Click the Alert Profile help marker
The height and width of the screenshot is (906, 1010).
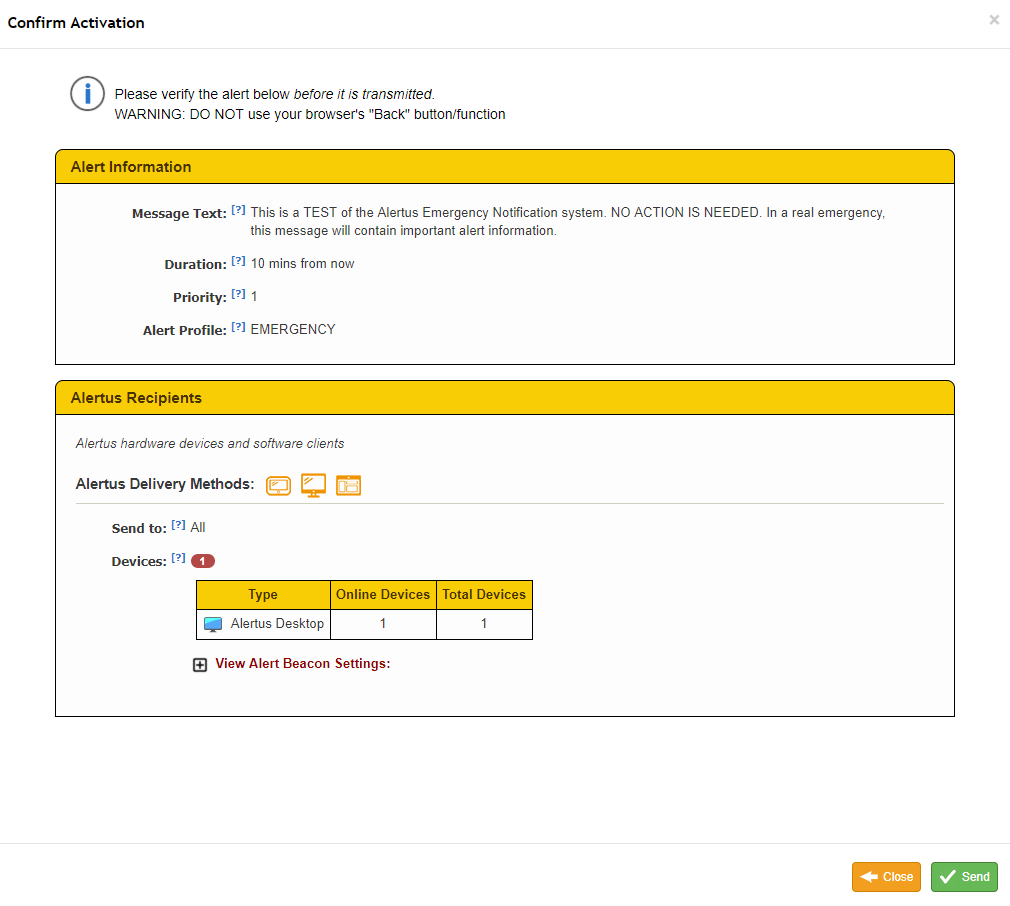(x=238, y=326)
